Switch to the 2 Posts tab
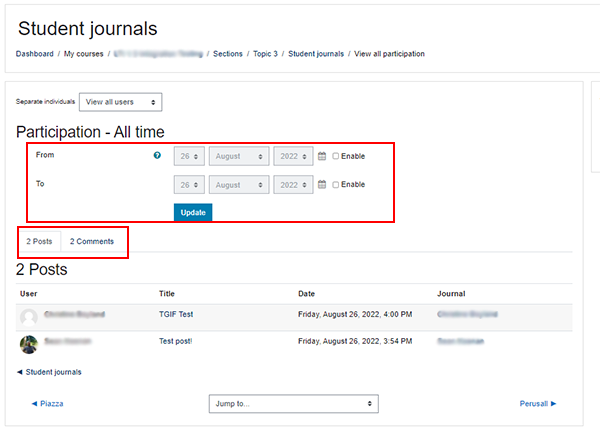Viewport: 600px width, 442px height. 39,241
